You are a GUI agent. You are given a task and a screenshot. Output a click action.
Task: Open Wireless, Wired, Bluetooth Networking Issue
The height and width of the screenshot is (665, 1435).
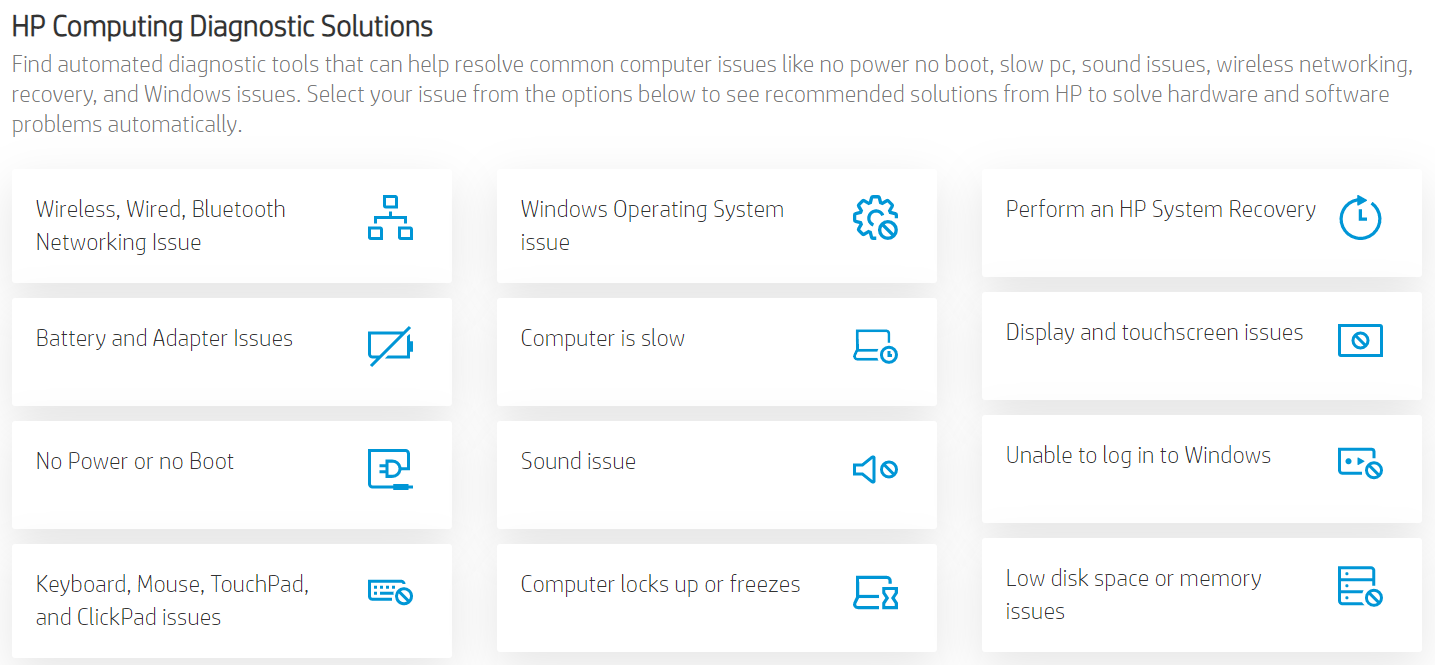(161, 225)
